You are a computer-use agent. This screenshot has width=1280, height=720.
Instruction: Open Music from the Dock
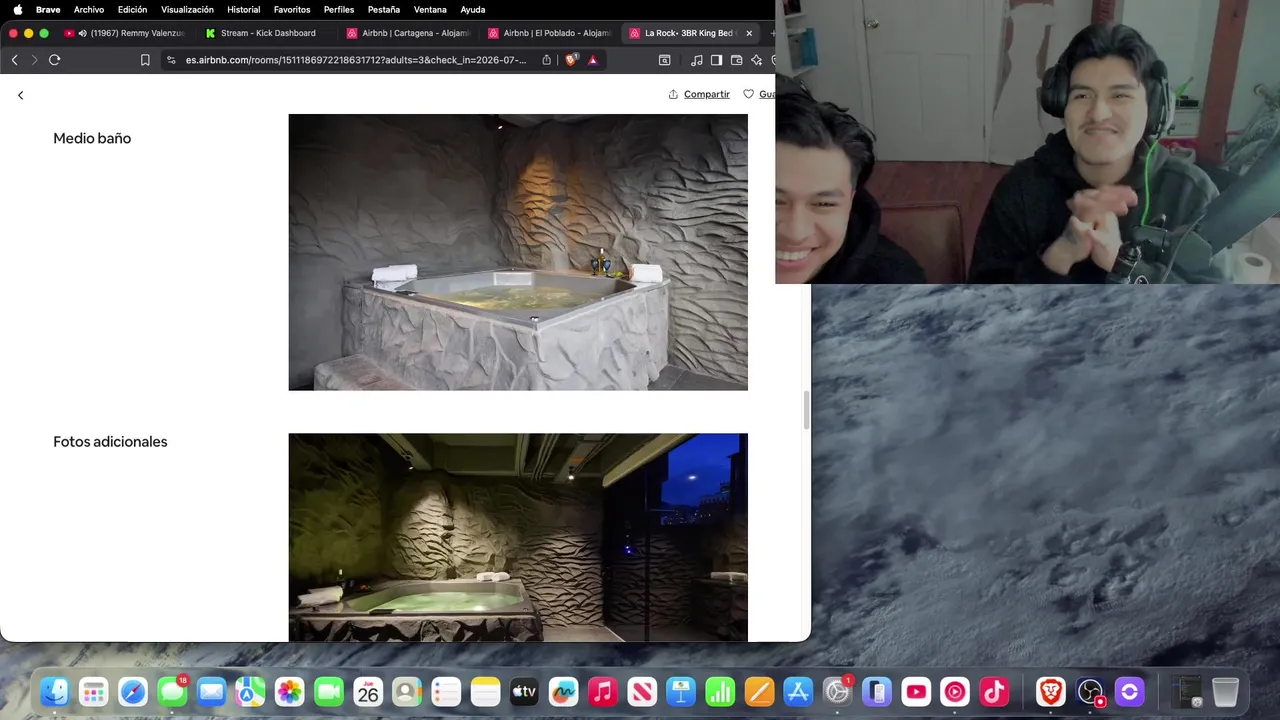(603, 692)
